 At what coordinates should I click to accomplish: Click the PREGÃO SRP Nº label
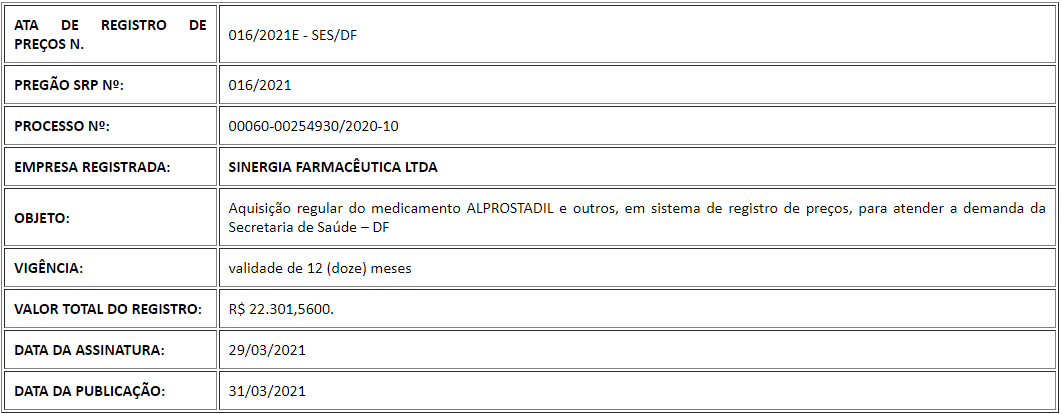(x=69, y=85)
